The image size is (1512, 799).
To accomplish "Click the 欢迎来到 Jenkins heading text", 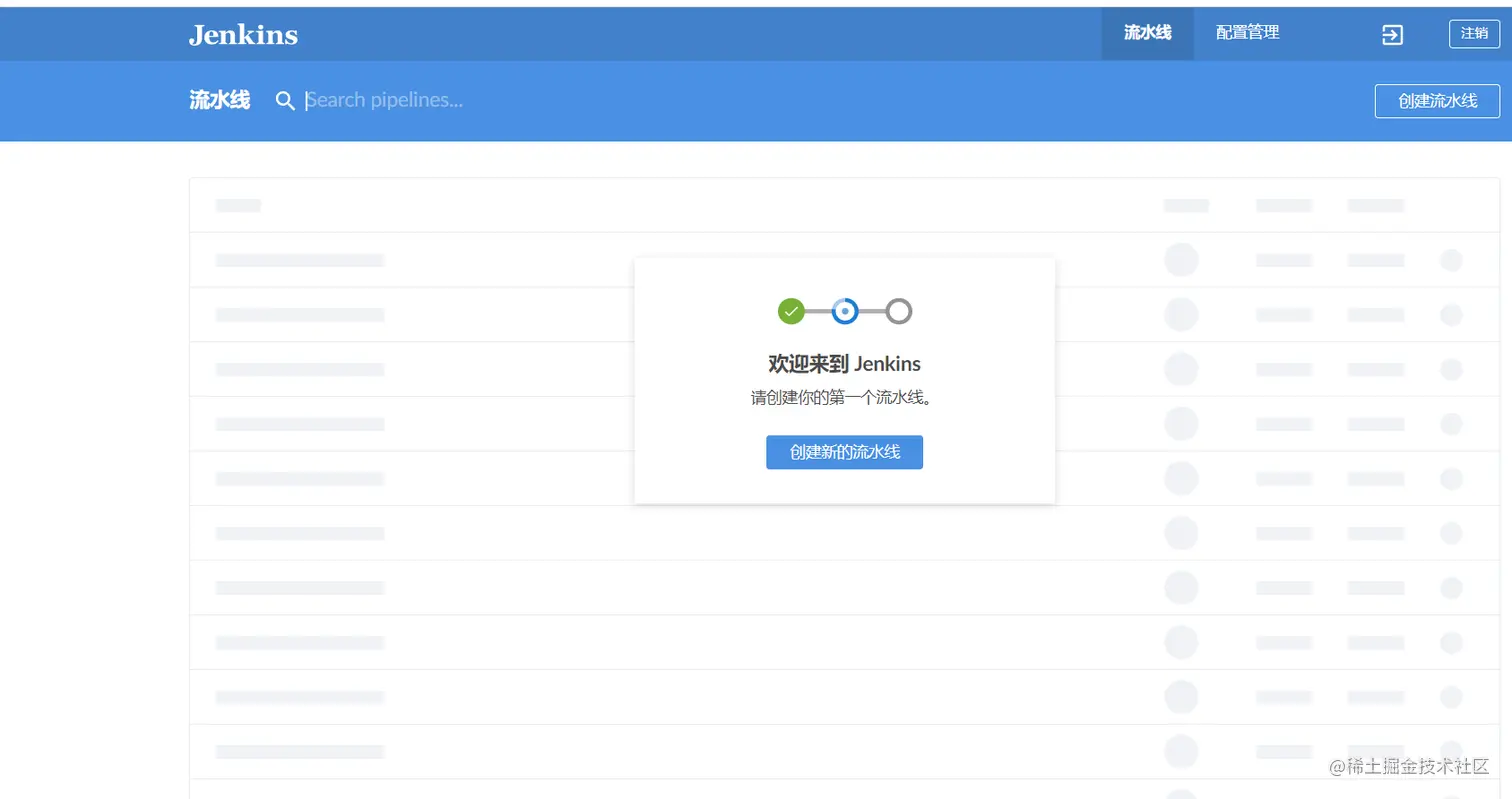I will [x=844, y=363].
